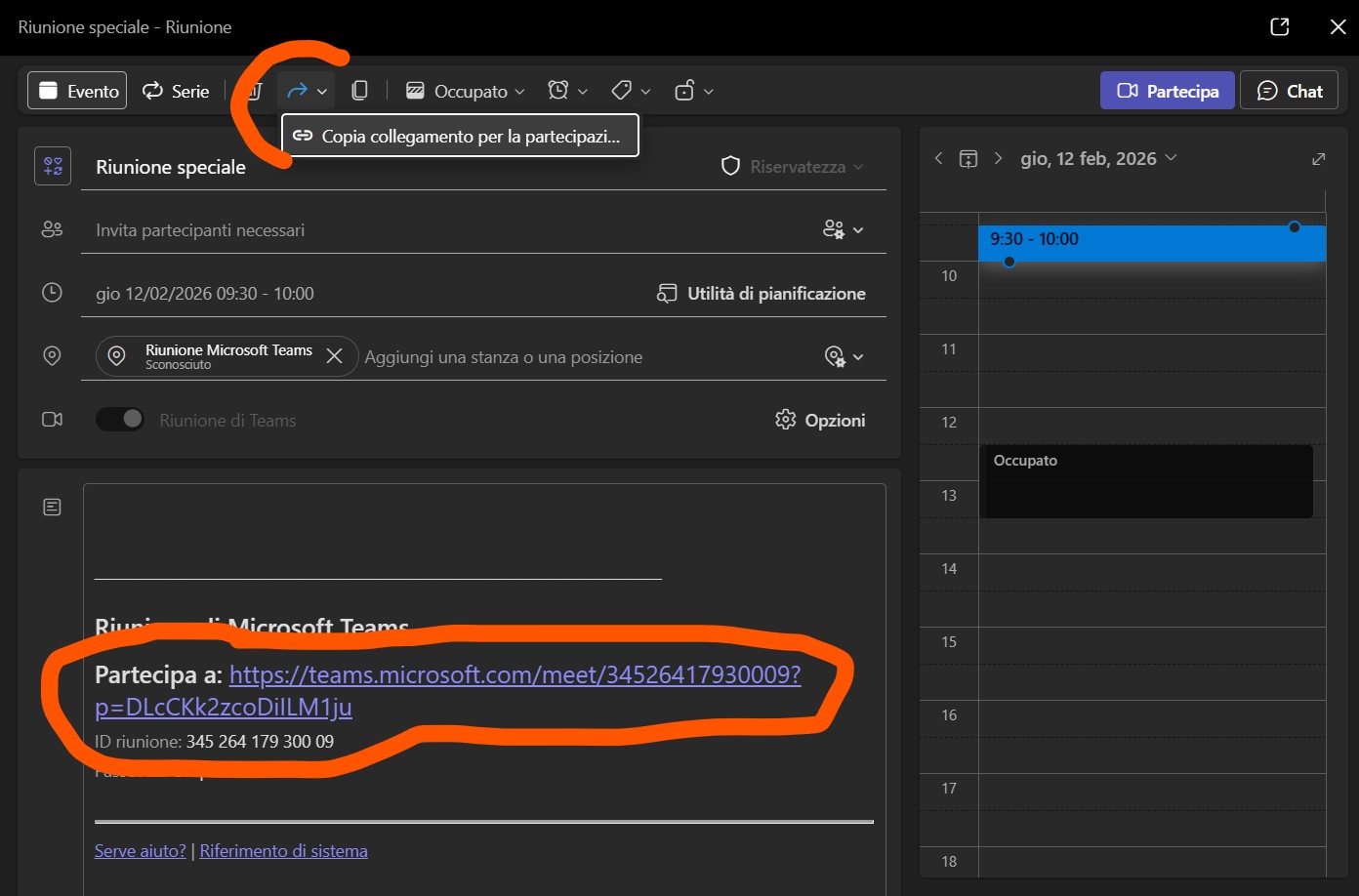Open the Serve aiuto? link

coord(140,851)
